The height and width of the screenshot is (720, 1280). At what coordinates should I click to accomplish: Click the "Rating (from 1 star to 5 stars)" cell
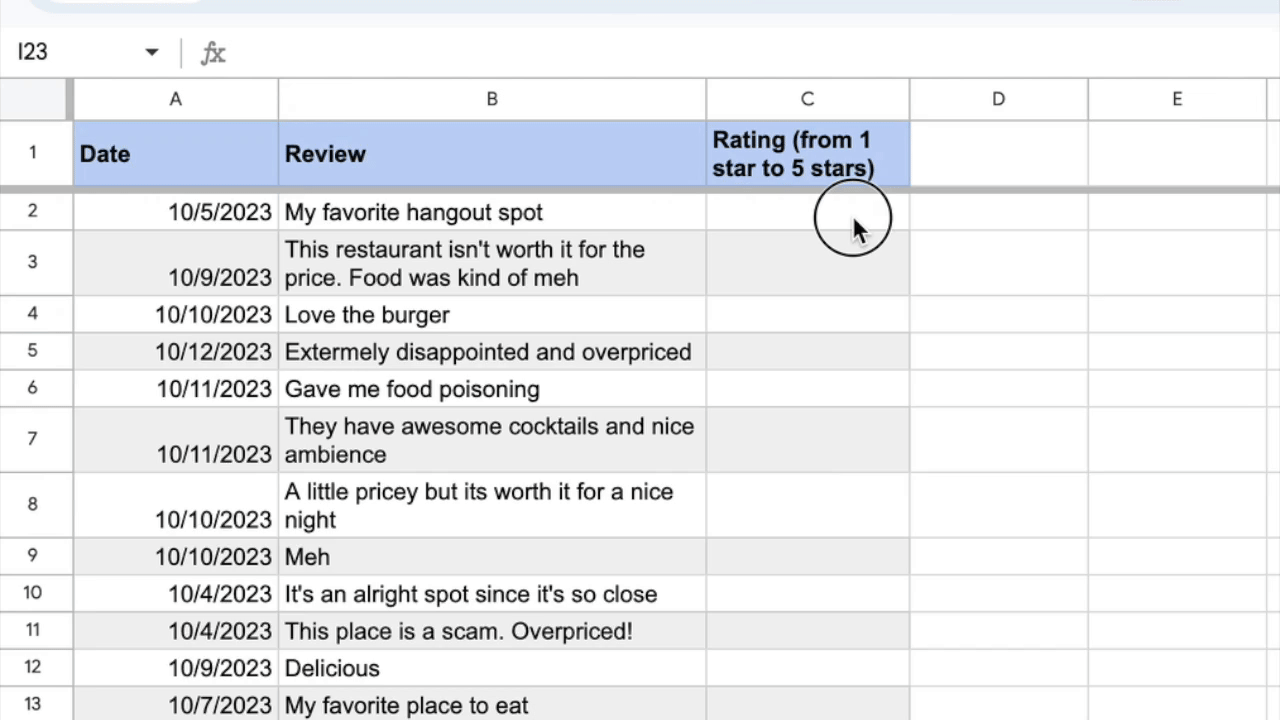[807, 154]
